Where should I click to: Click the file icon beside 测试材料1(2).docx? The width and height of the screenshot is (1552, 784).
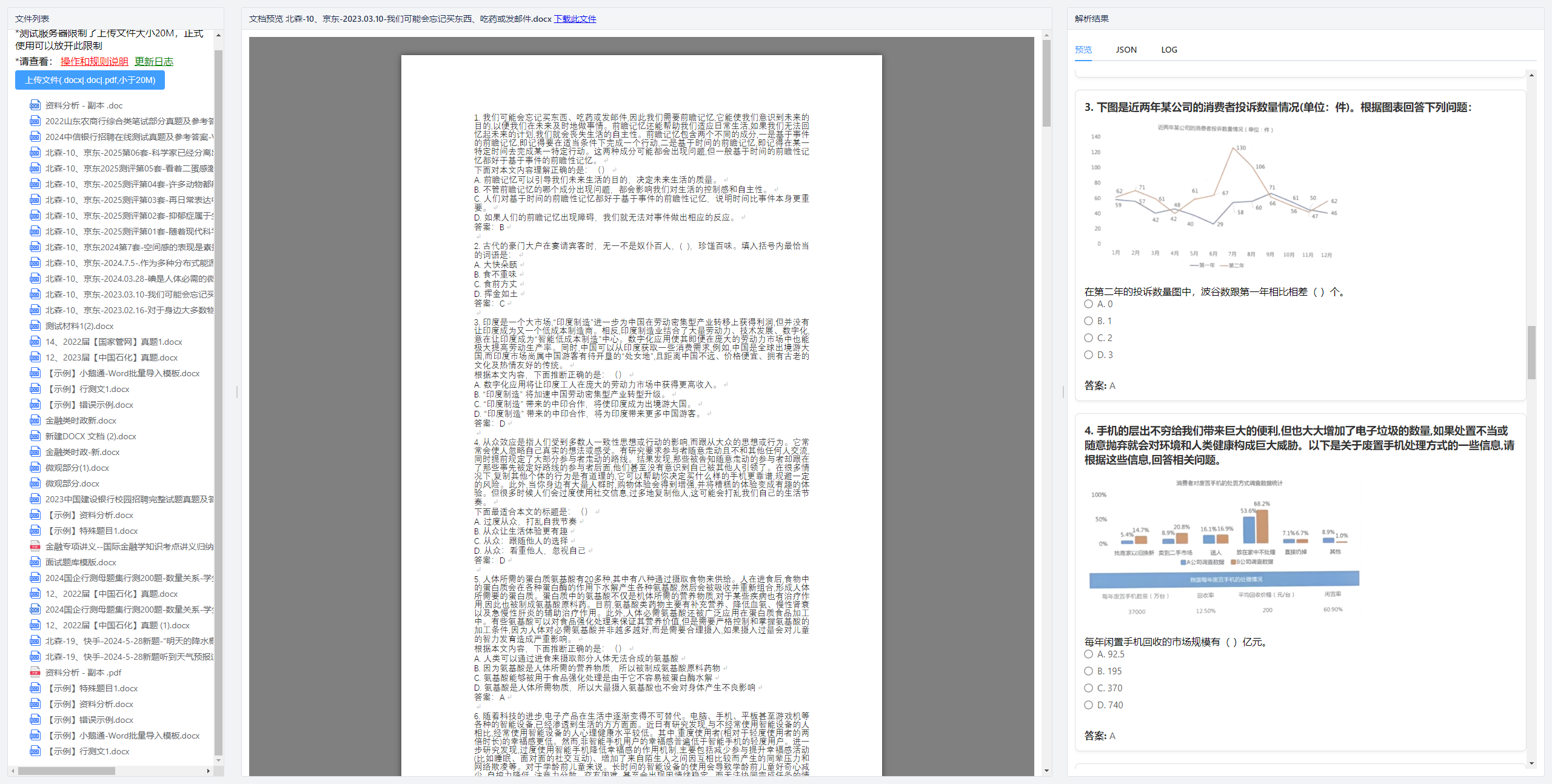(35, 326)
